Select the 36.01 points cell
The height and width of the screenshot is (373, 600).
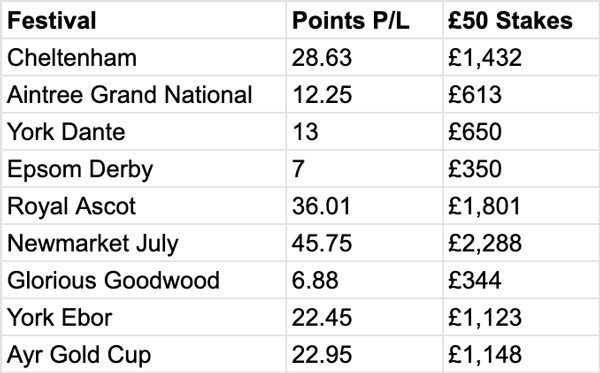coord(364,206)
